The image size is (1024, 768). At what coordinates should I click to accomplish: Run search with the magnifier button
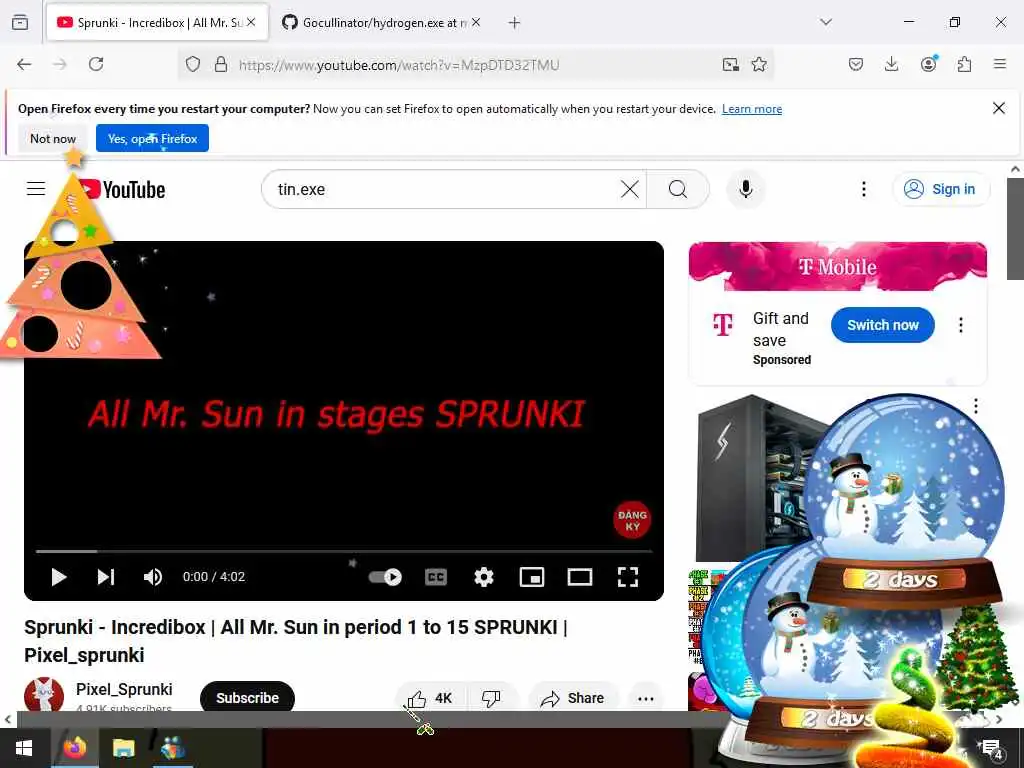[x=678, y=189]
